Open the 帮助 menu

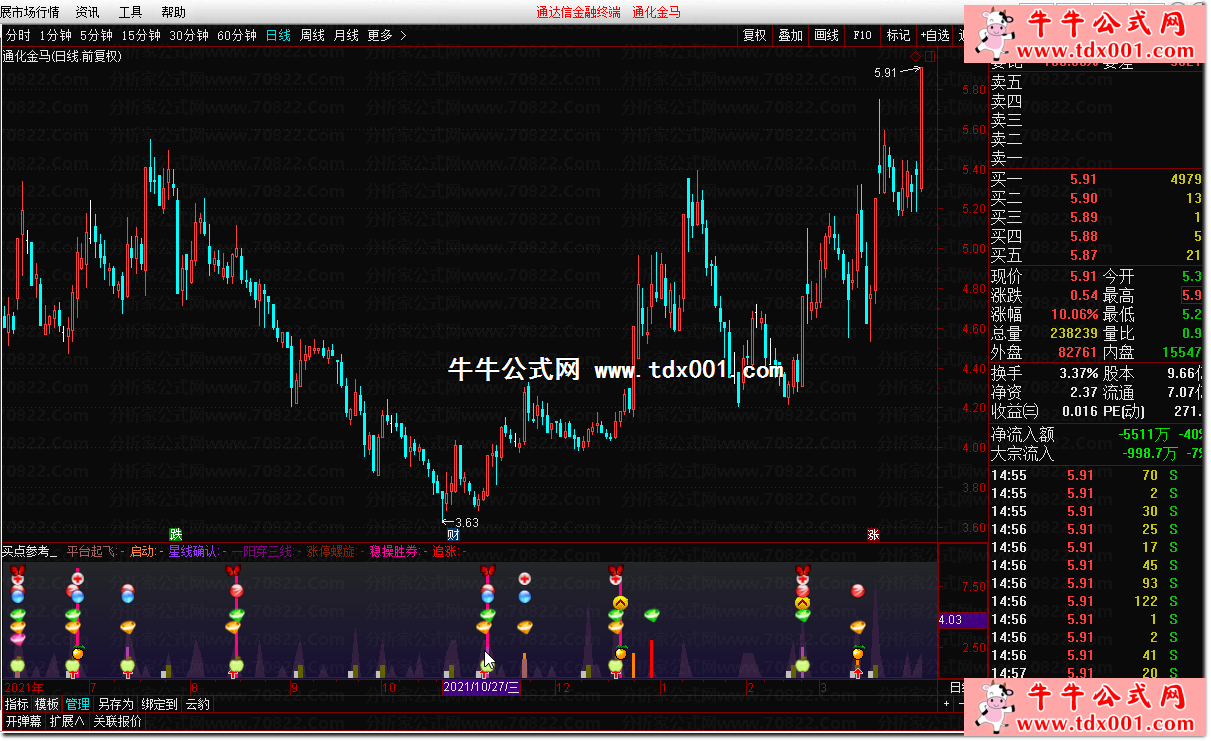pyautogui.click(x=173, y=12)
